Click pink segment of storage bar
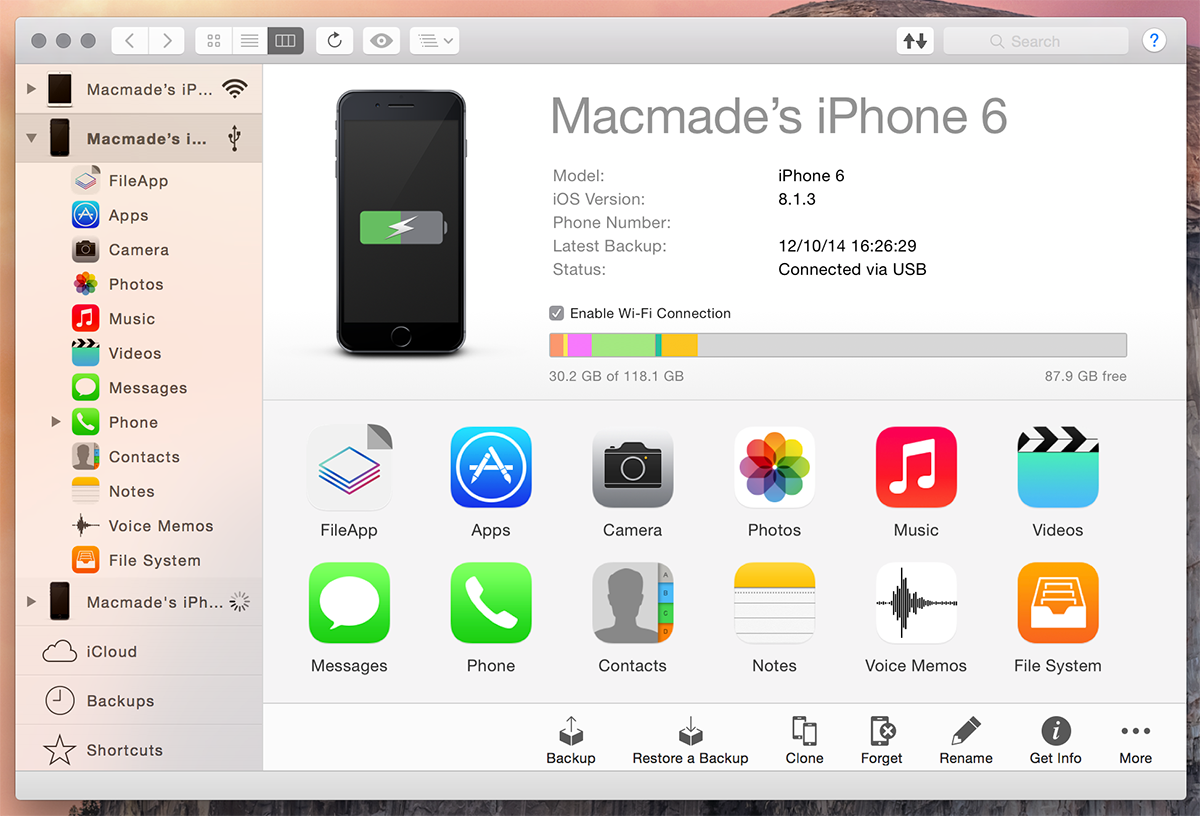The height and width of the screenshot is (816, 1200). [x=580, y=345]
